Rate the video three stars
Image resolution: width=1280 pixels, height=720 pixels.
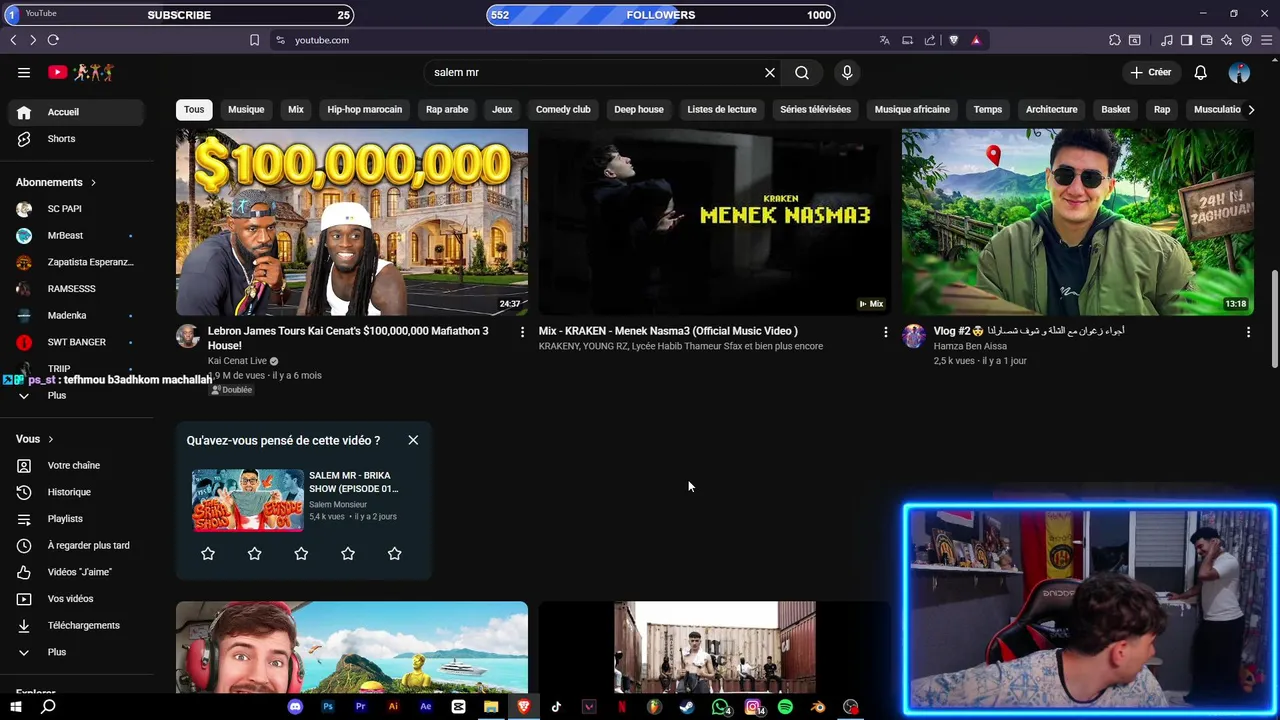pyautogui.click(x=301, y=553)
